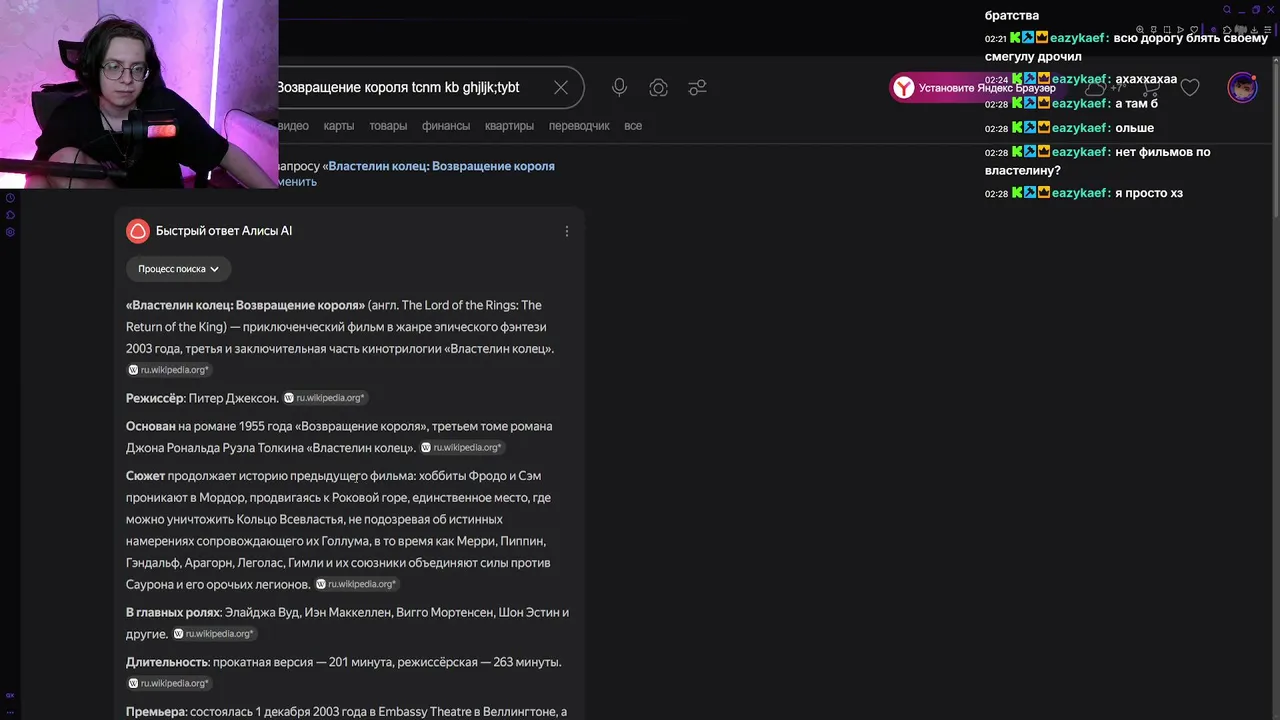1280x720 pixels.
Task: Open search settings sliders icon
Action: pyautogui.click(x=698, y=88)
